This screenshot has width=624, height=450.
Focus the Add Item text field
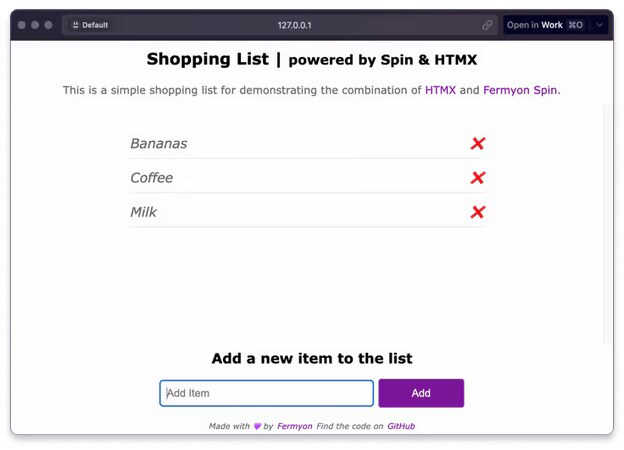[266, 393]
